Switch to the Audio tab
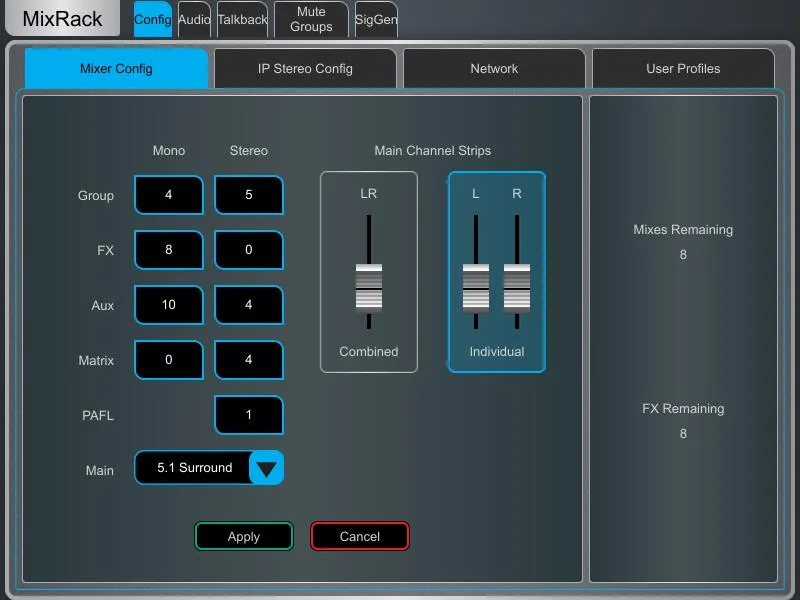This screenshot has height=600, width=800. tap(194, 19)
